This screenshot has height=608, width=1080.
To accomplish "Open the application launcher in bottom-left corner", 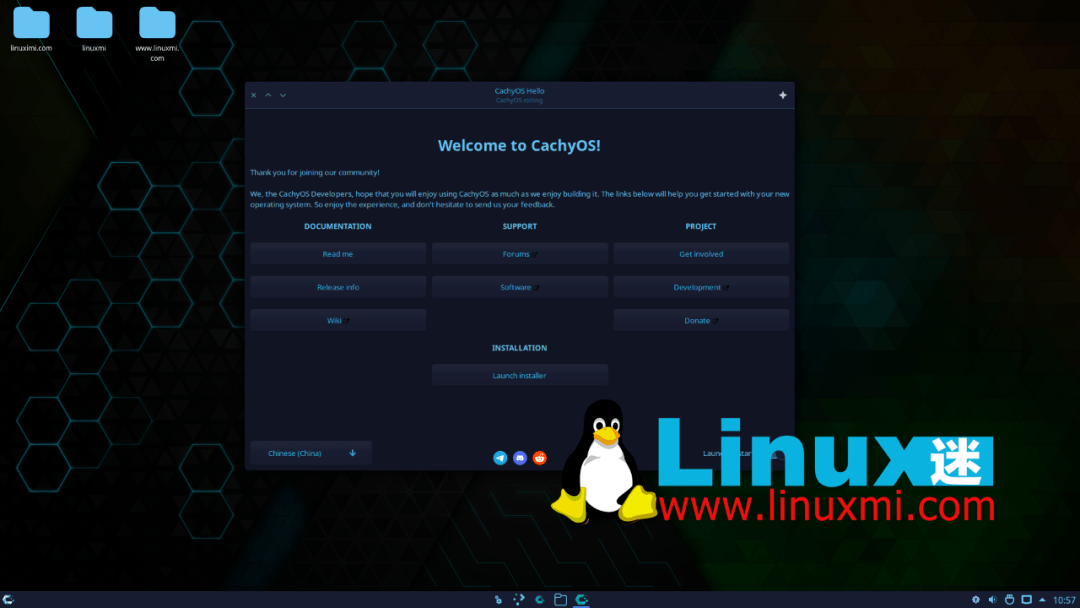I will [x=10, y=598].
